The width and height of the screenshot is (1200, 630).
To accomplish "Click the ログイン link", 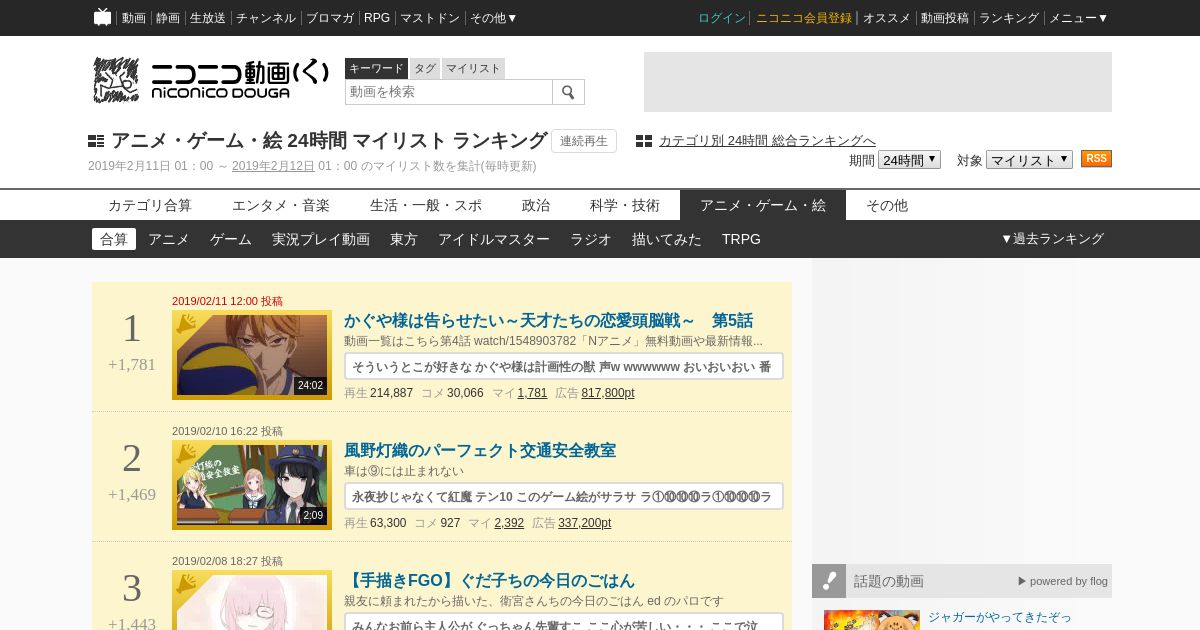I will (722, 18).
